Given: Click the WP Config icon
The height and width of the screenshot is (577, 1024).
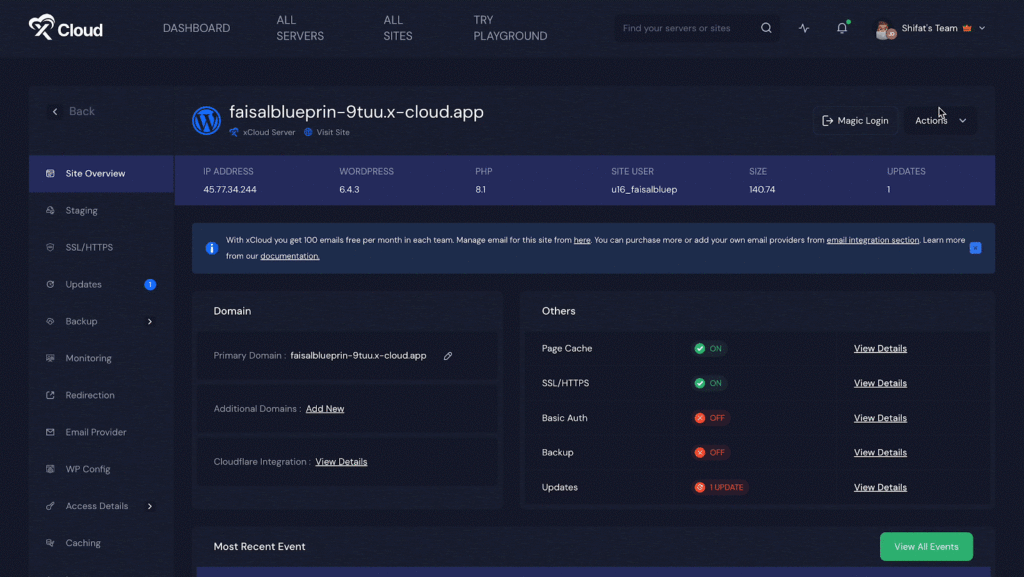Looking at the screenshot, I should pyautogui.click(x=48, y=469).
